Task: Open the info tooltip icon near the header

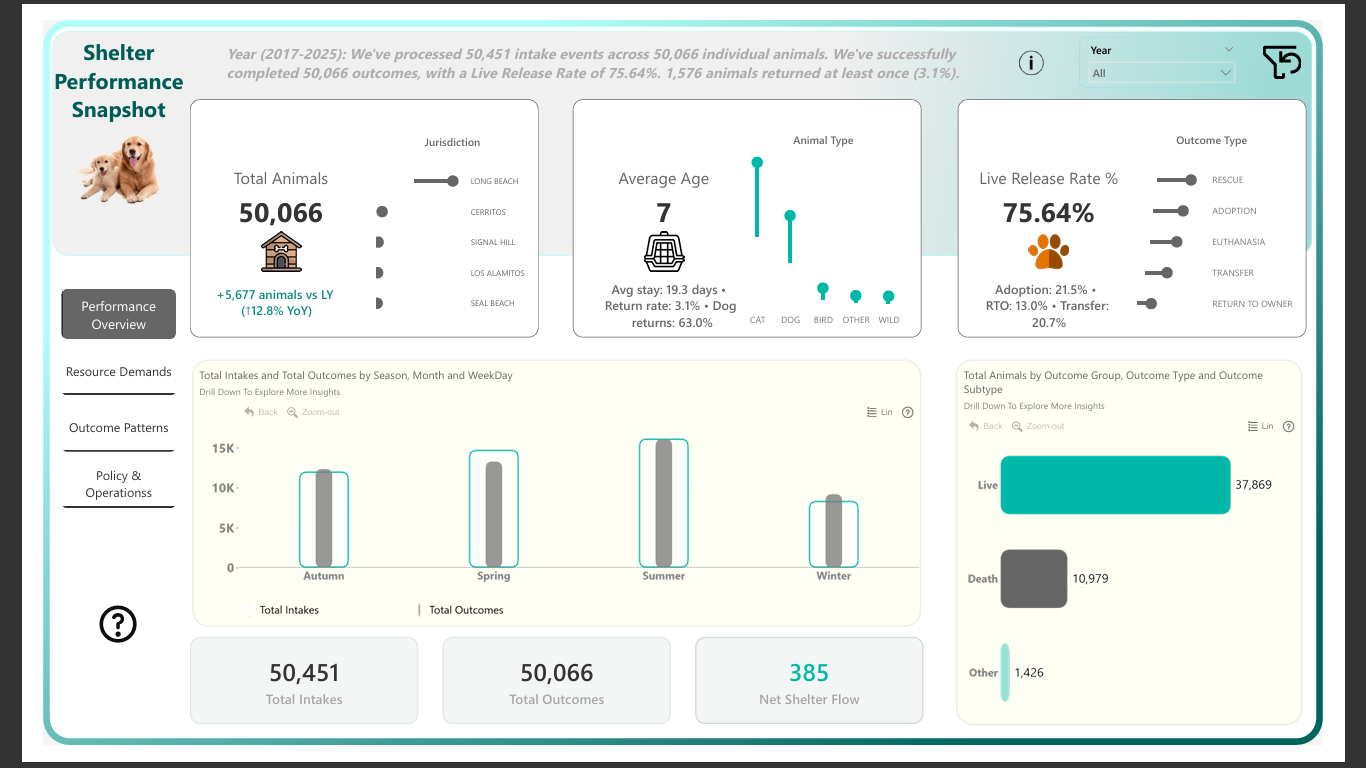Action: click(x=1031, y=62)
